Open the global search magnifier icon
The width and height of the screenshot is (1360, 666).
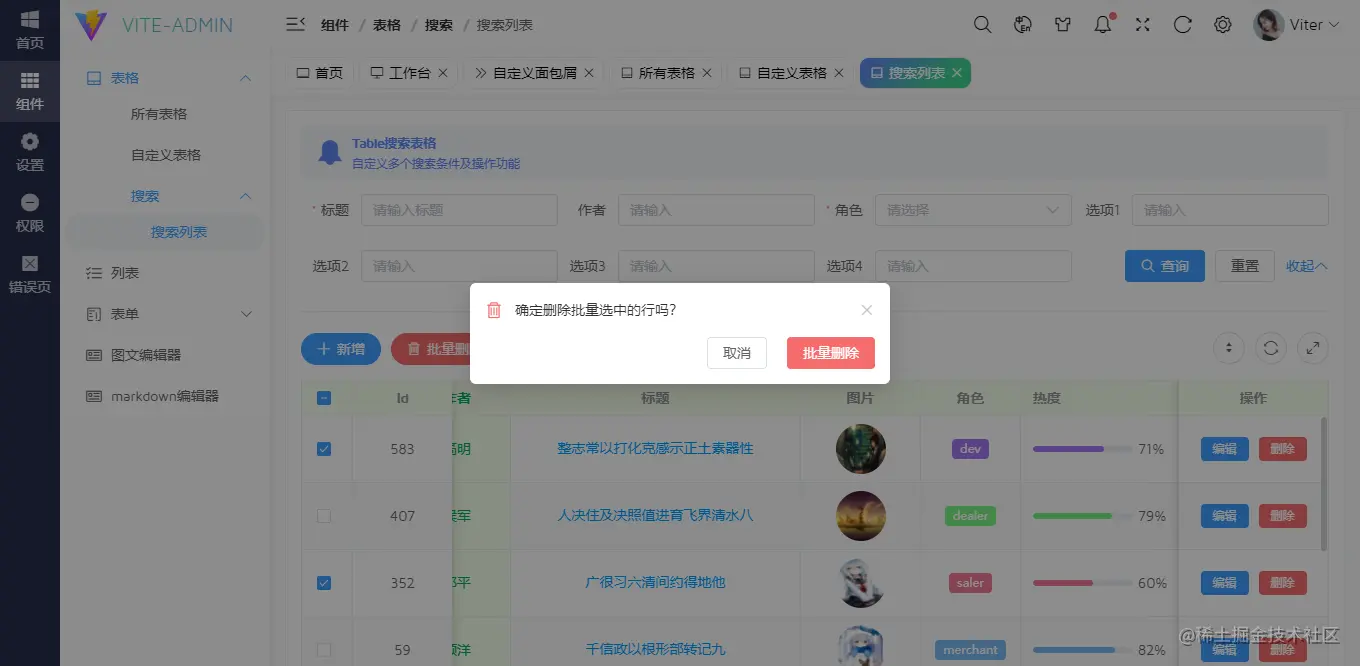pyautogui.click(x=982, y=24)
